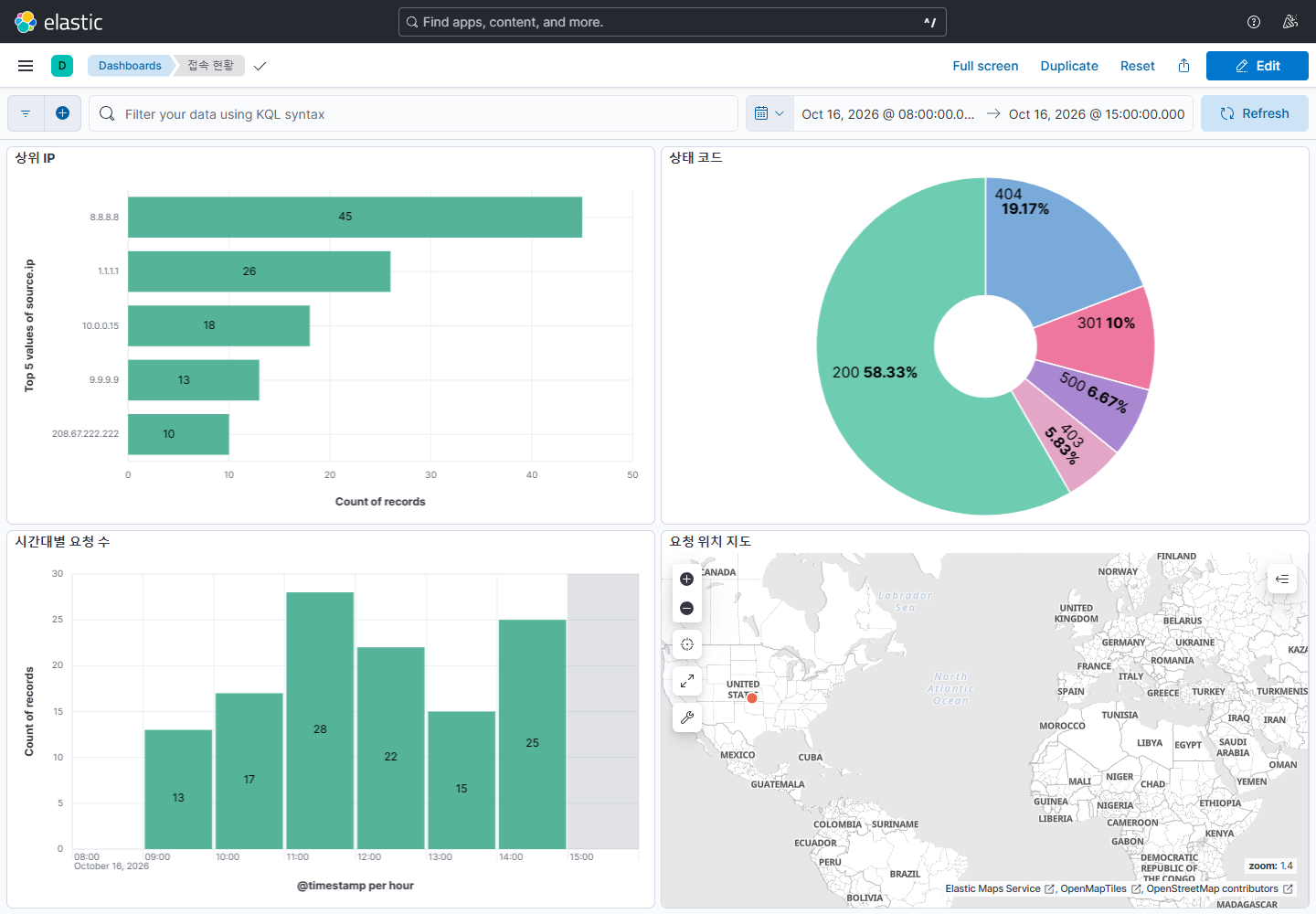This screenshot has height=914, width=1316.
Task: Click the saved checkmark icon beside dashboard title
Action: click(x=260, y=66)
